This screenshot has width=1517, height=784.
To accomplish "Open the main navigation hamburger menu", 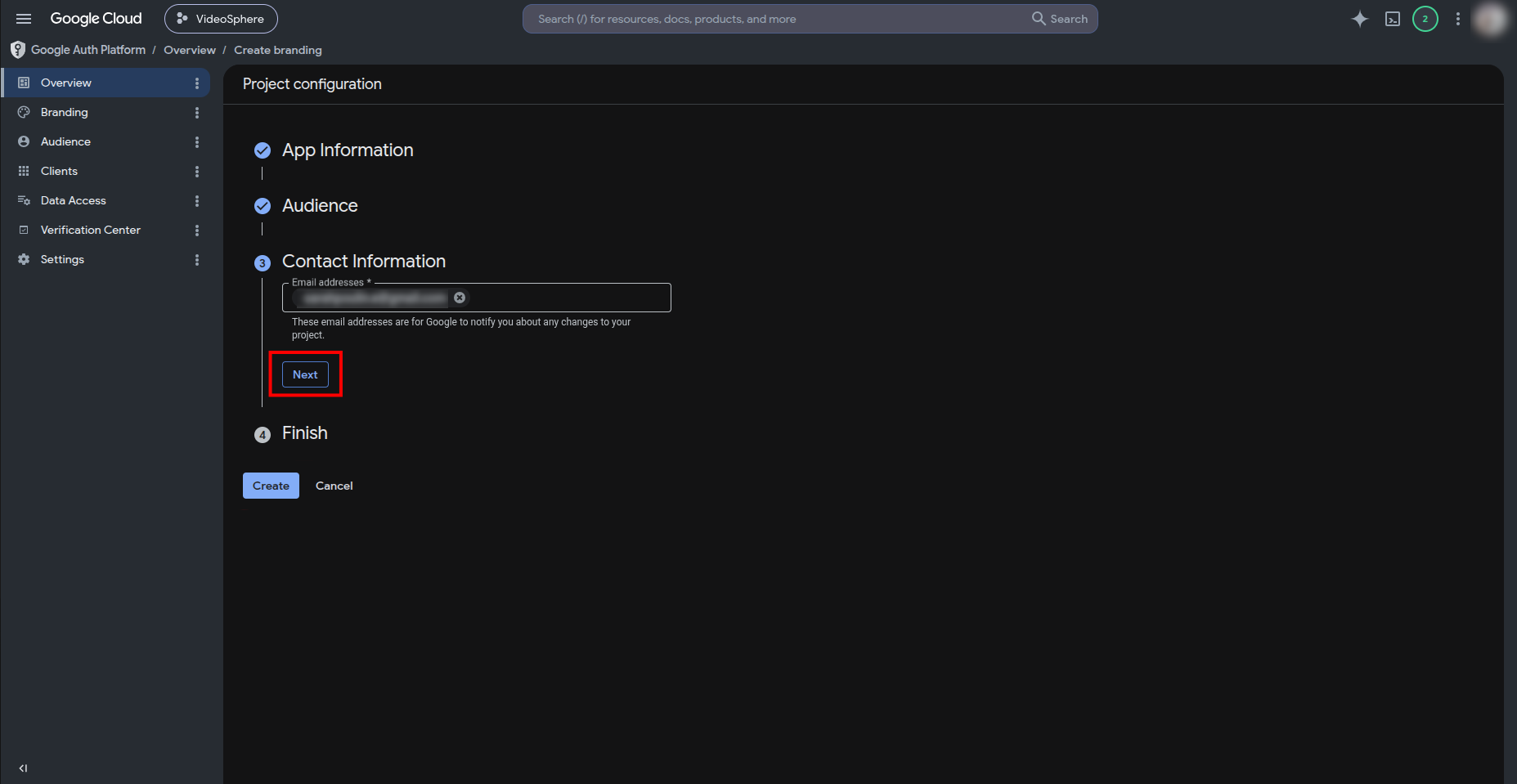I will pos(24,19).
